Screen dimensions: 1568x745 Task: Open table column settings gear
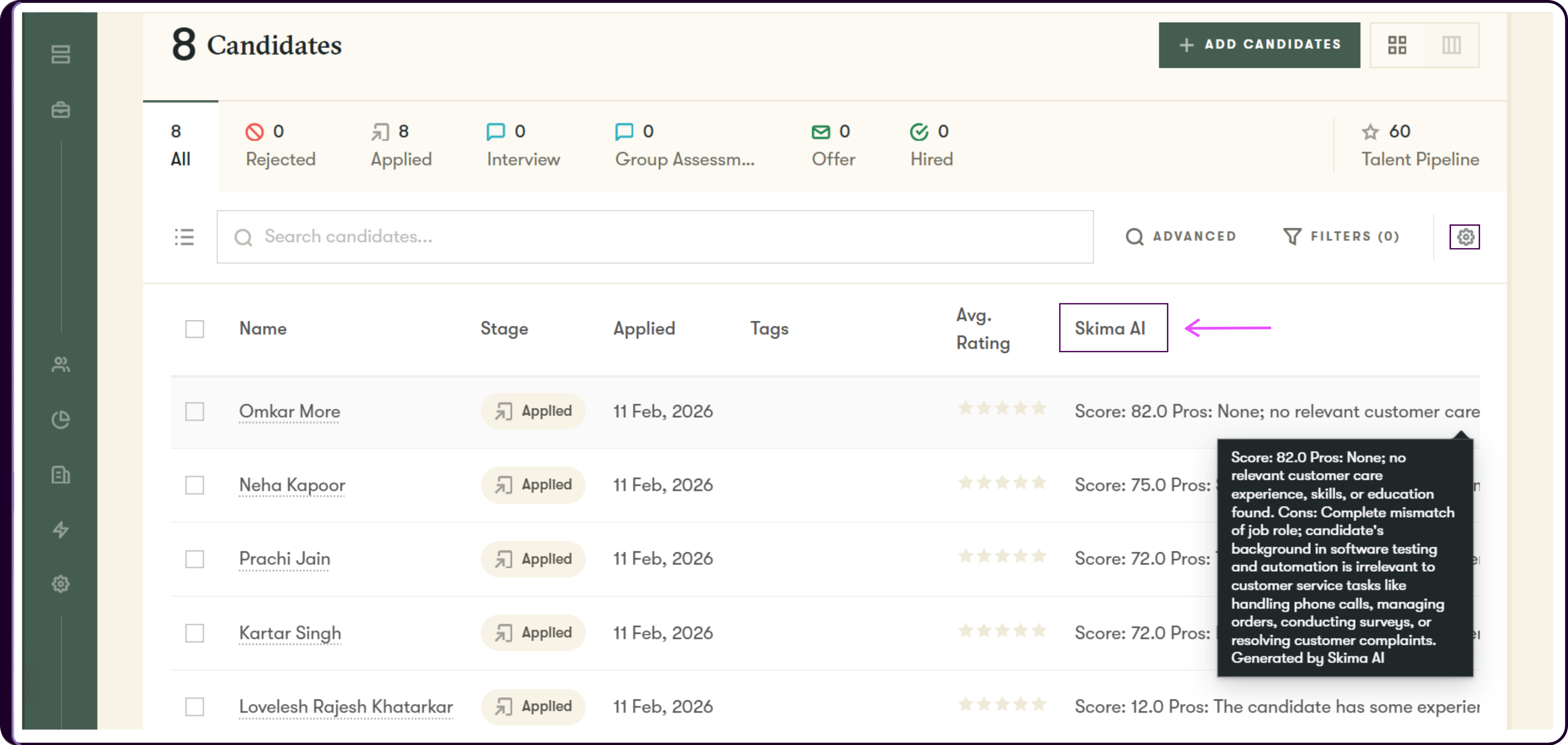pos(1464,237)
